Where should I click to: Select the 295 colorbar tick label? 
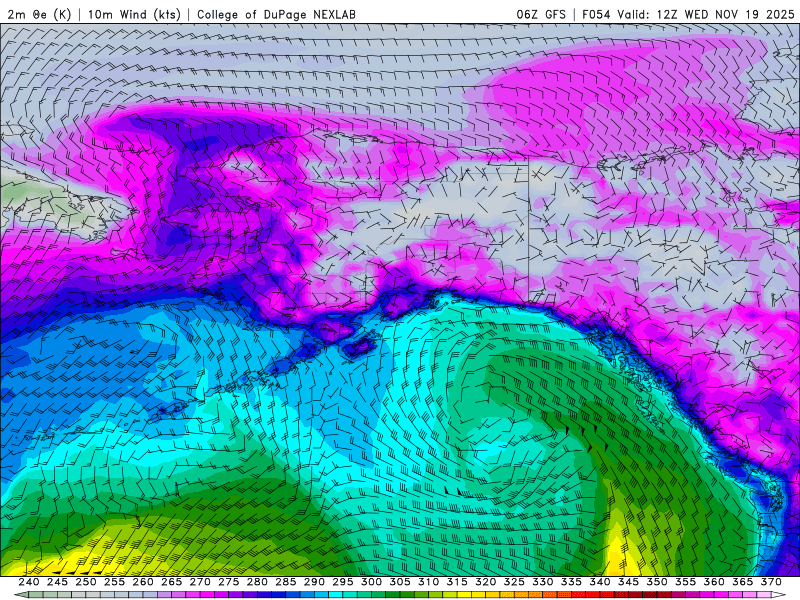[x=343, y=582]
